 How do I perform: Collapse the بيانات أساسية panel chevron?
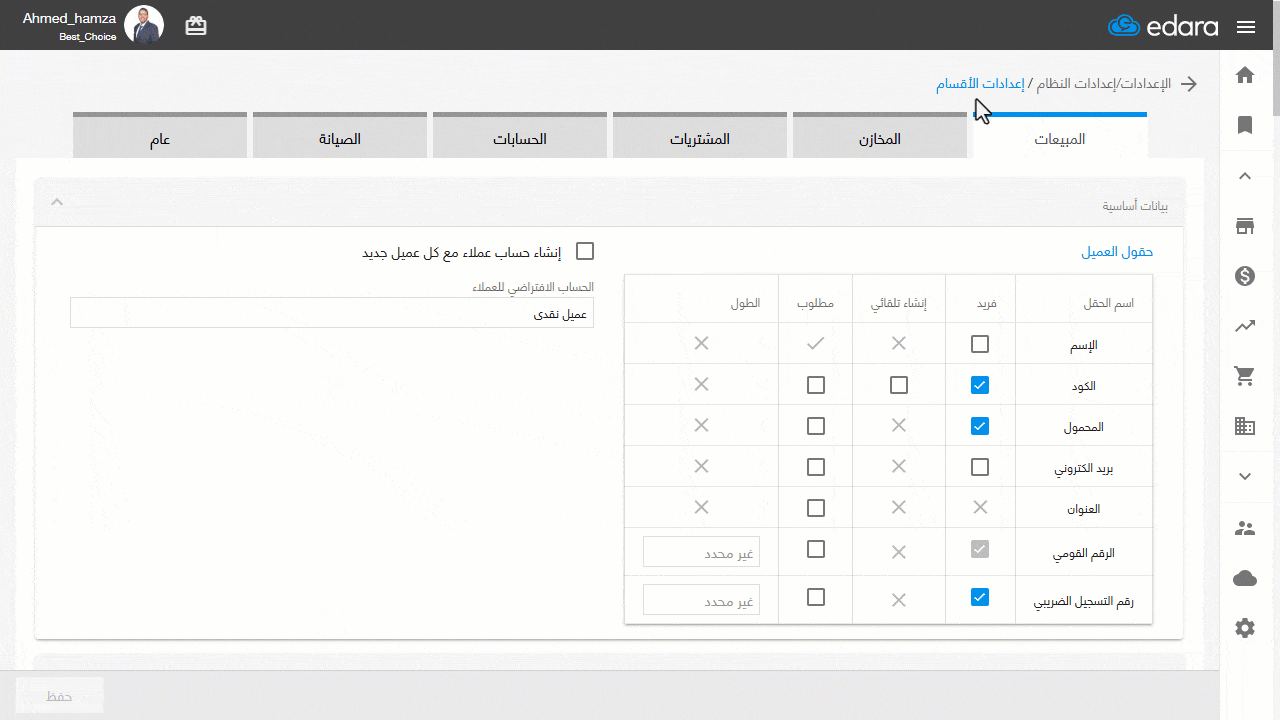click(x=57, y=203)
